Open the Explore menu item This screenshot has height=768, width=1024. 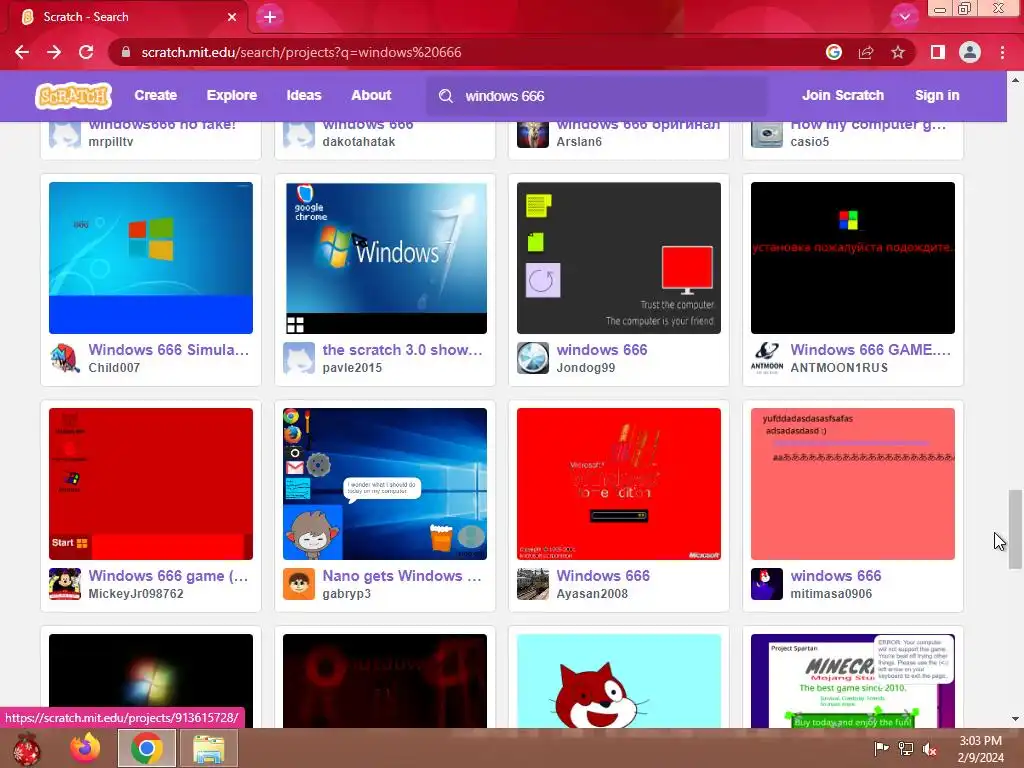(x=232, y=95)
